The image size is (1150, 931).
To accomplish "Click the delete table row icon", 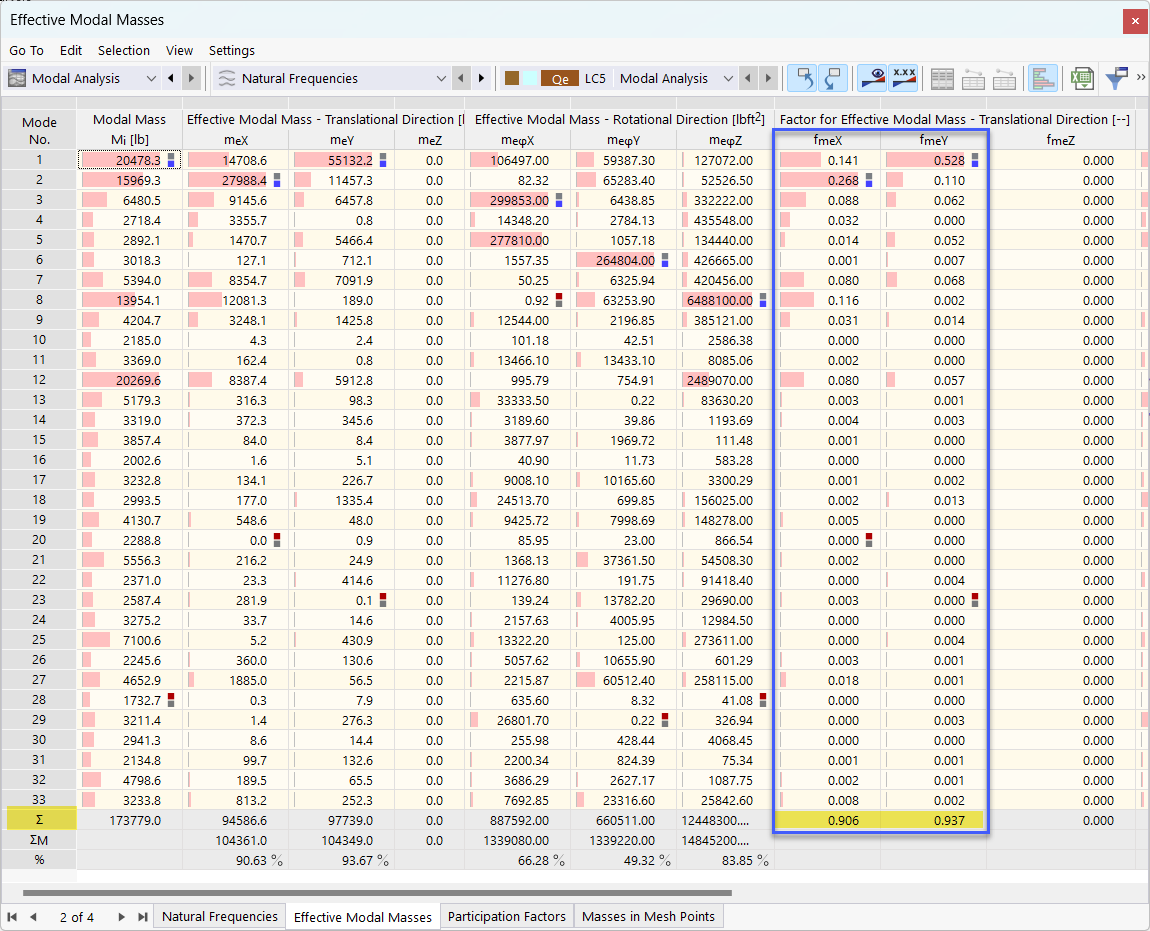I will [x=1004, y=79].
